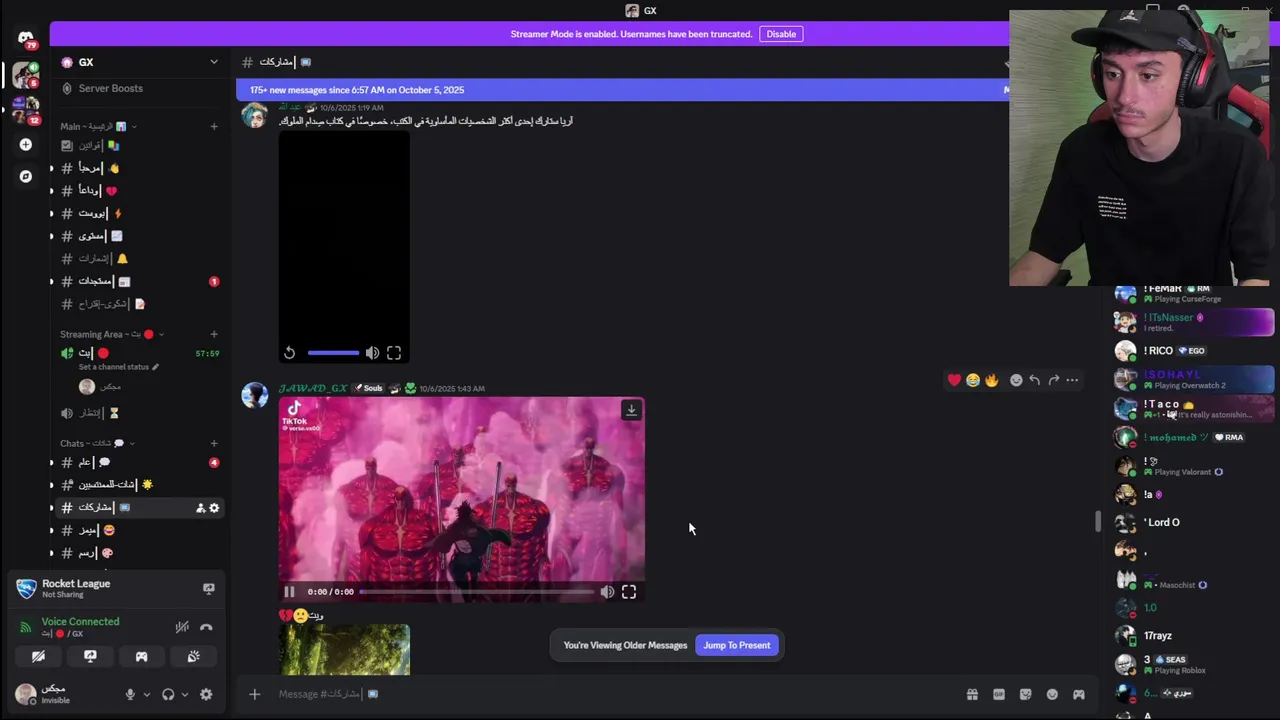Click Jump To Present

(737, 645)
